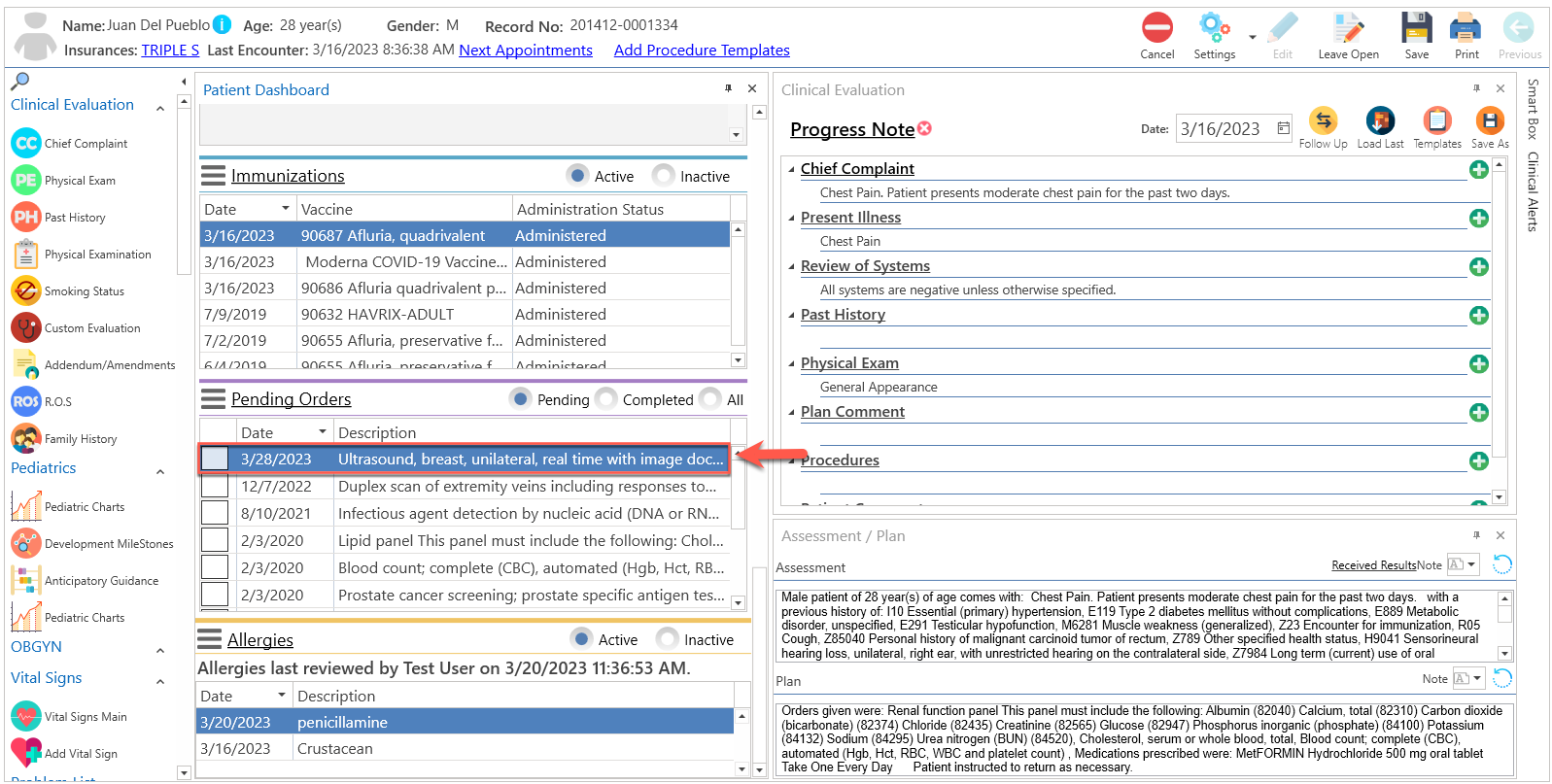Open Custom Evaluation item
The width and height of the screenshot is (1552, 784).
coord(76,327)
